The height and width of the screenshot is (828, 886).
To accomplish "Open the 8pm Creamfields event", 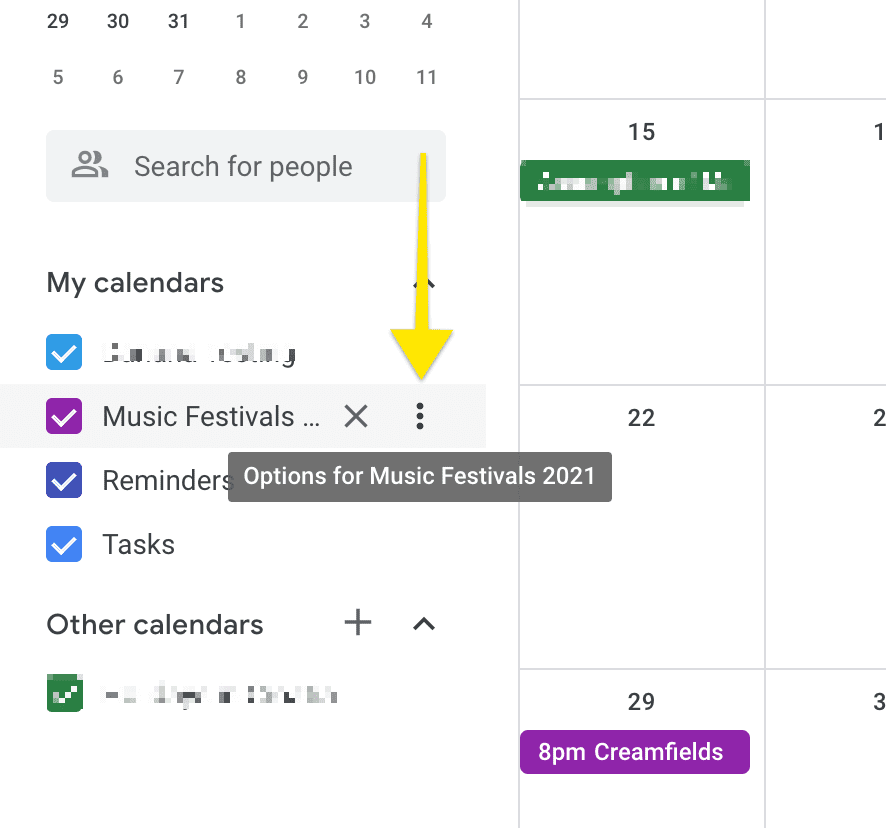I will (x=634, y=752).
